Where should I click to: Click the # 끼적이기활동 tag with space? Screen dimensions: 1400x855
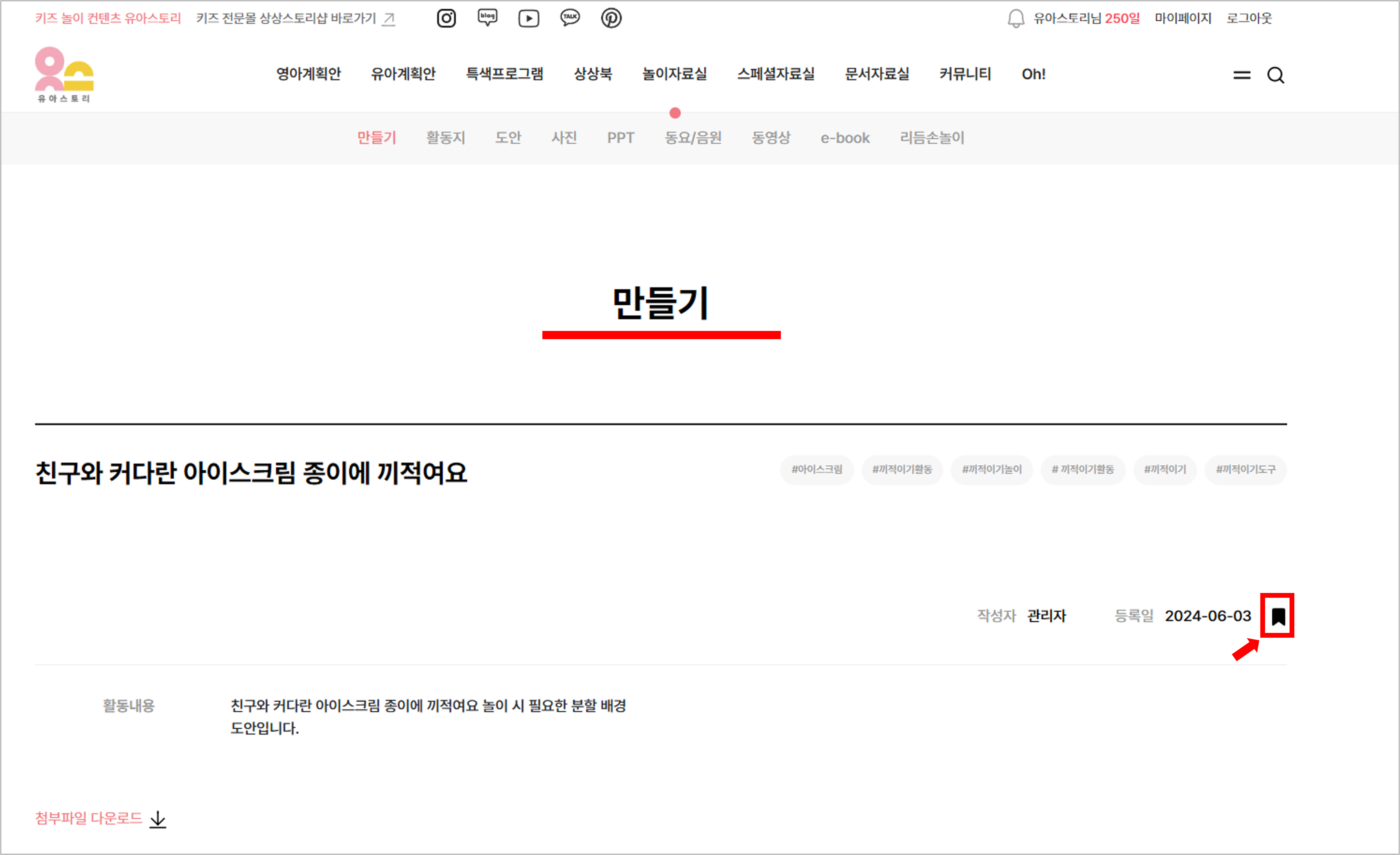click(x=1082, y=470)
